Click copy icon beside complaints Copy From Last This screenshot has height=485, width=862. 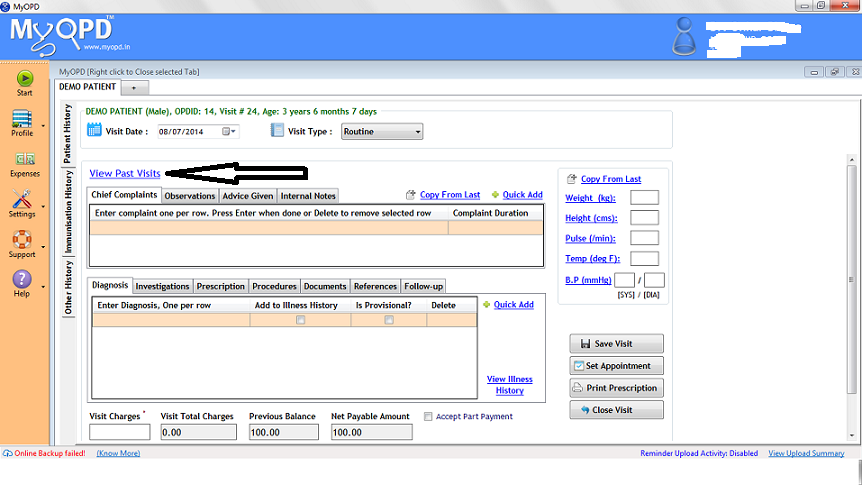[411, 195]
